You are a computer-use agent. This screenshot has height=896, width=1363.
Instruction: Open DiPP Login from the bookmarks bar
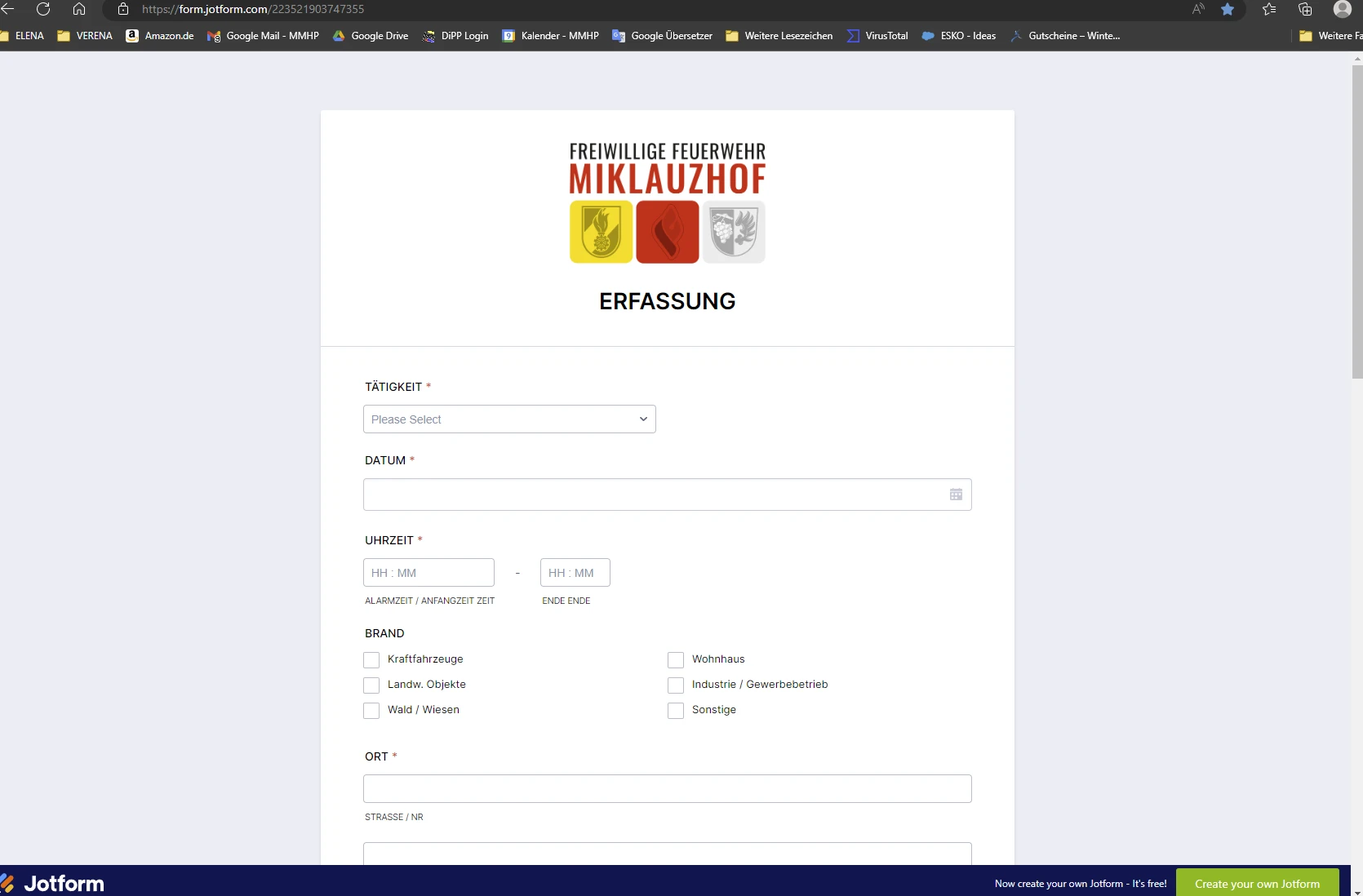click(x=455, y=35)
